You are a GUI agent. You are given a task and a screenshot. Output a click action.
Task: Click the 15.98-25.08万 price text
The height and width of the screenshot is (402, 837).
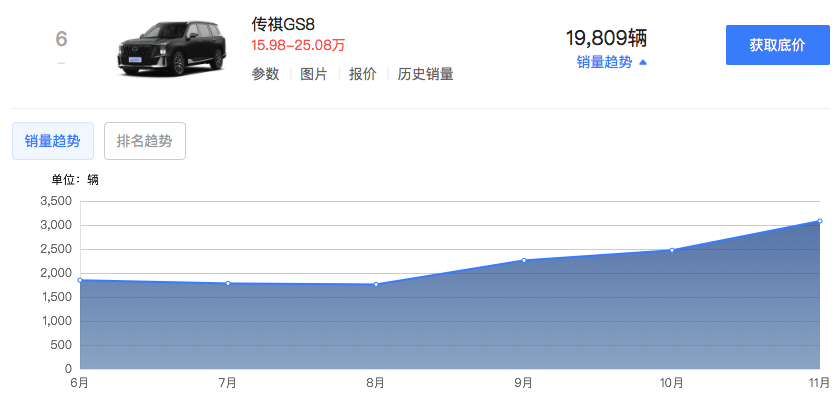[x=298, y=45]
